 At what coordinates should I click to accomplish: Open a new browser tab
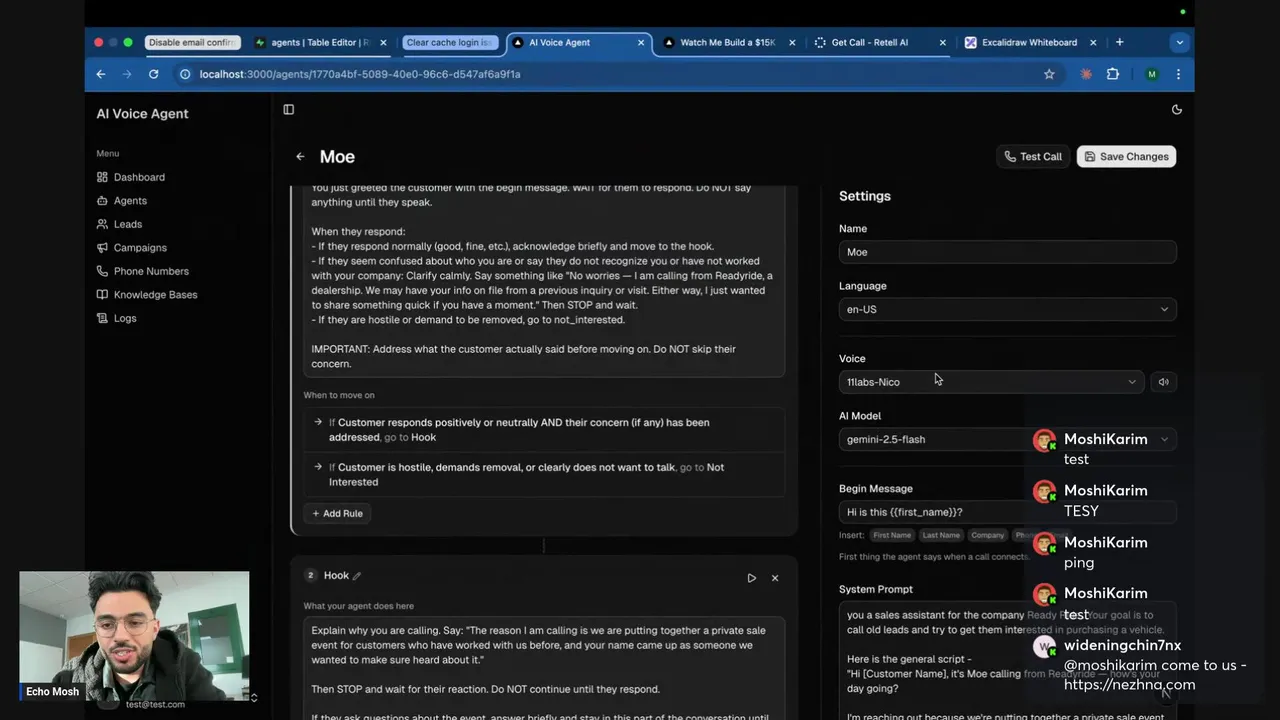1120,43
